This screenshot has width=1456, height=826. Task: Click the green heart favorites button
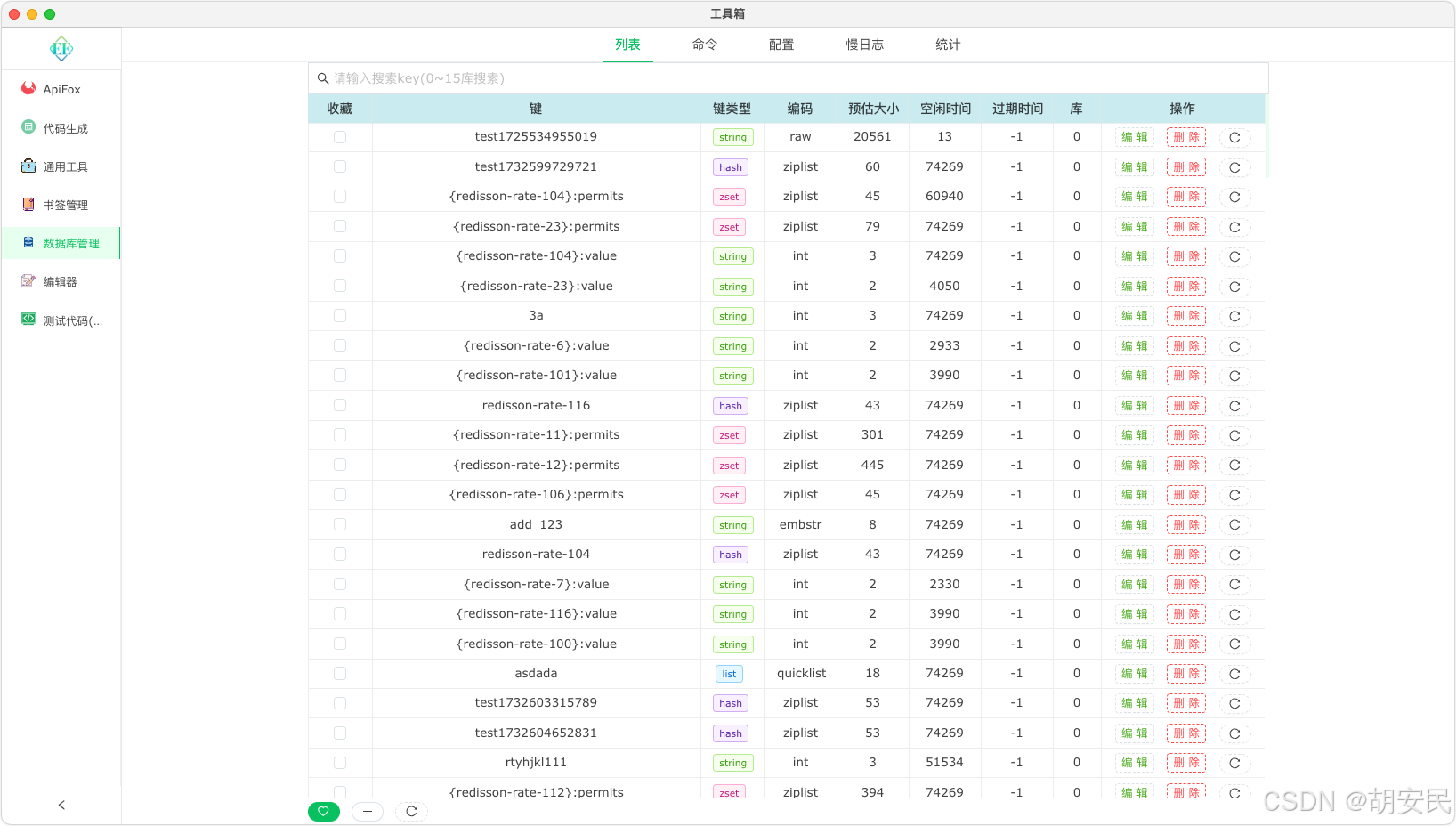point(324,811)
